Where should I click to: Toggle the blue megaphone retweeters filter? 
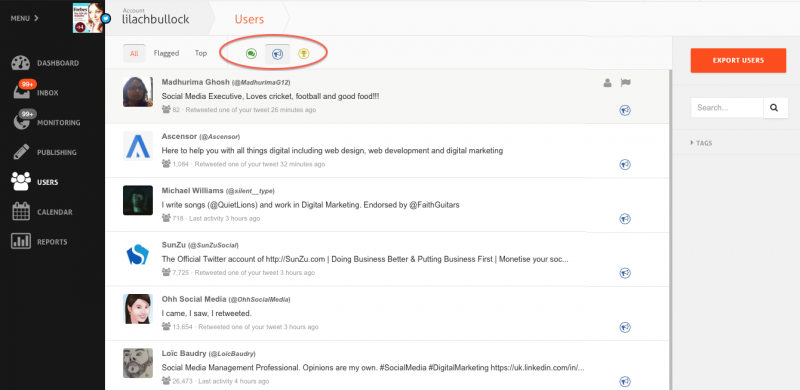tap(278, 54)
